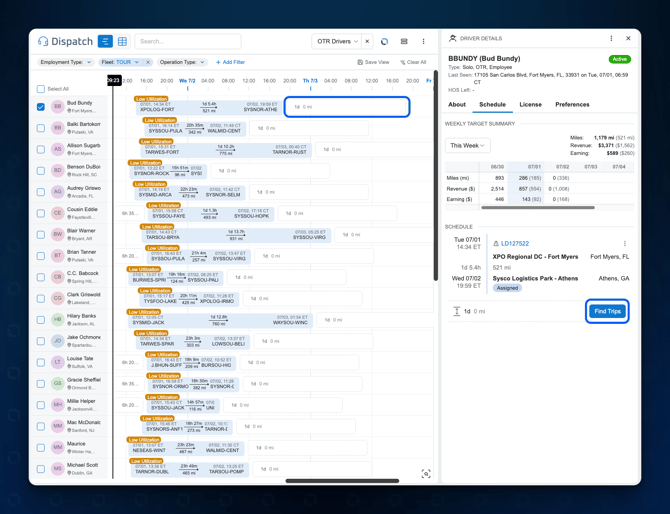This screenshot has height=514, width=670.
Task: Click Bud Bundy's BB avatar
Action: (x=58, y=106)
